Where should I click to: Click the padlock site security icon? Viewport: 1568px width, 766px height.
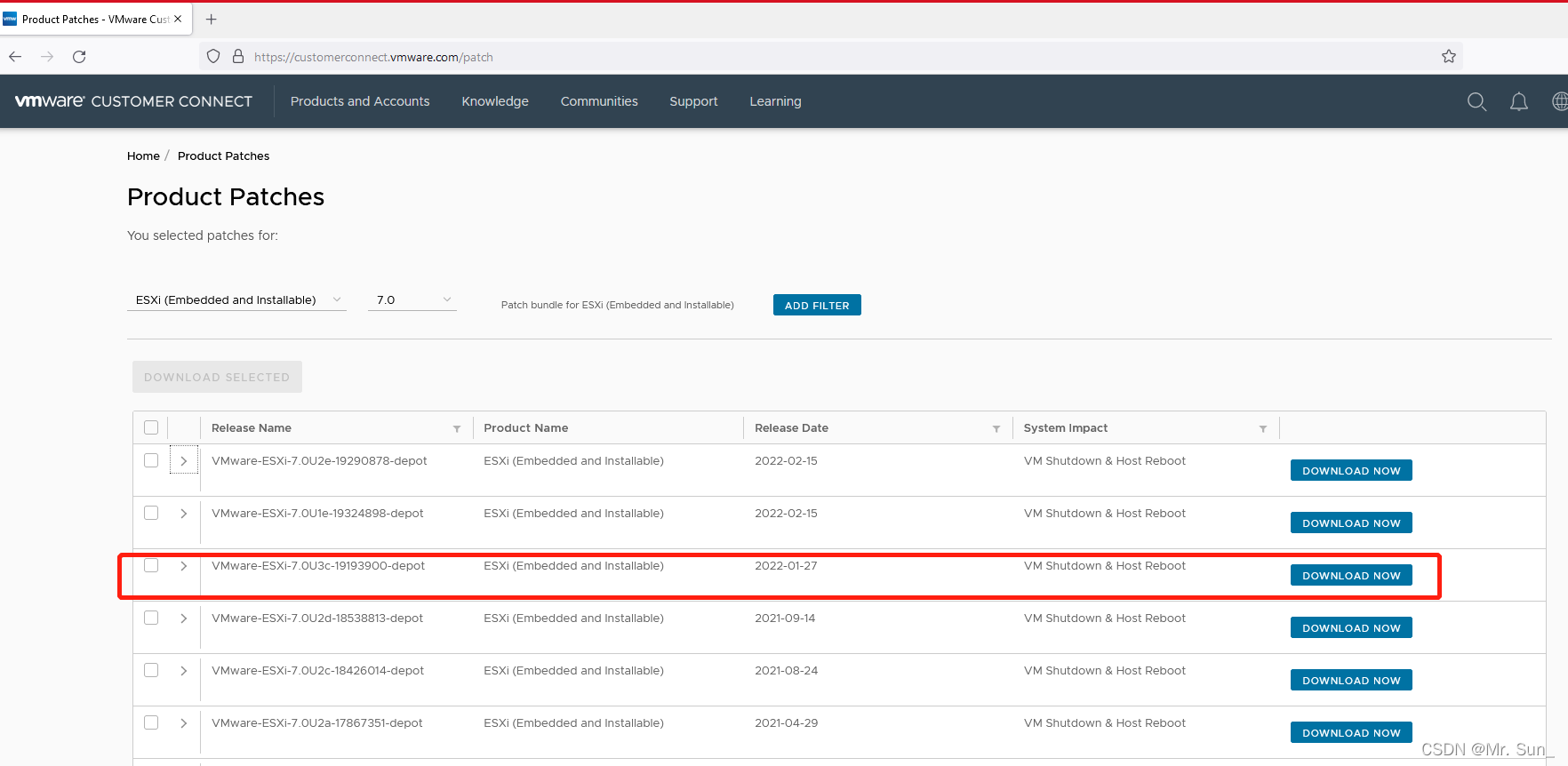point(238,56)
